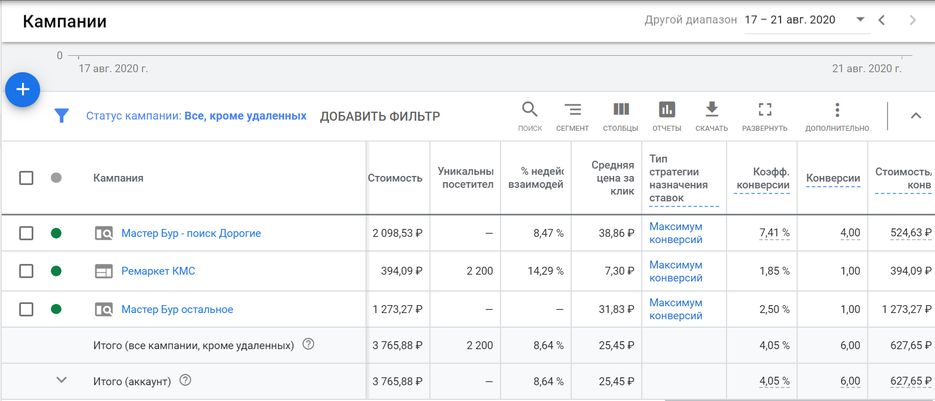Click the help icon next to Итого (аккаунт)
The height and width of the screenshot is (401, 935).
coord(185,380)
